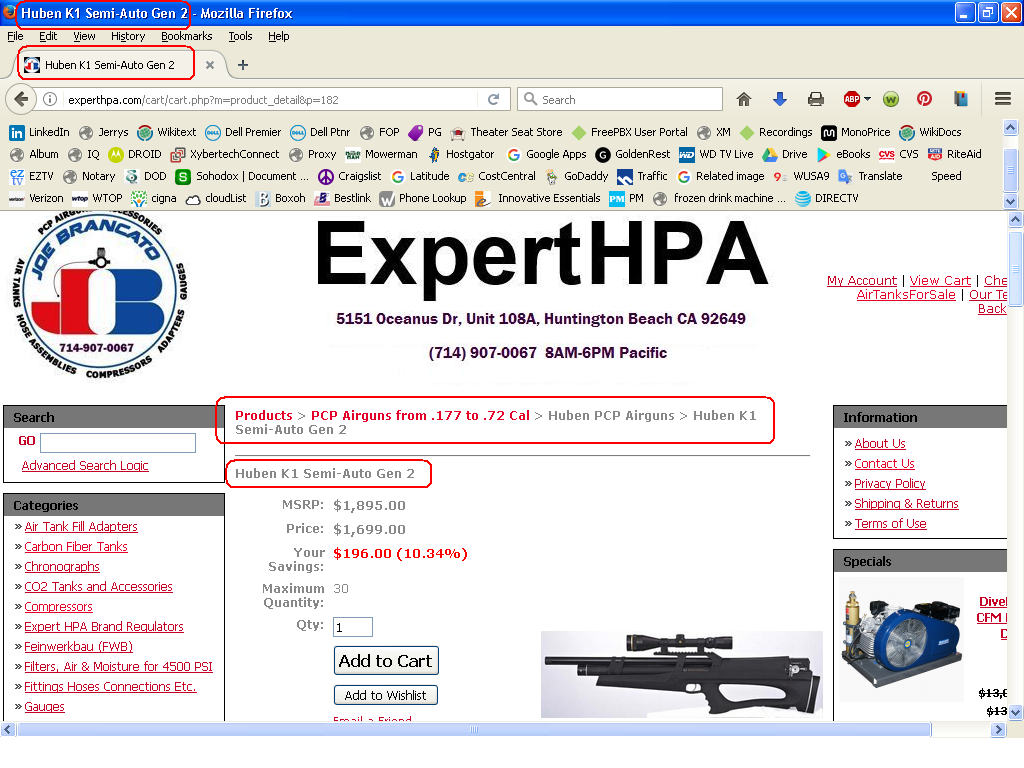Open the DIRECTV bookmark
This screenshot has width=1024, height=768.
tap(827, 199)
